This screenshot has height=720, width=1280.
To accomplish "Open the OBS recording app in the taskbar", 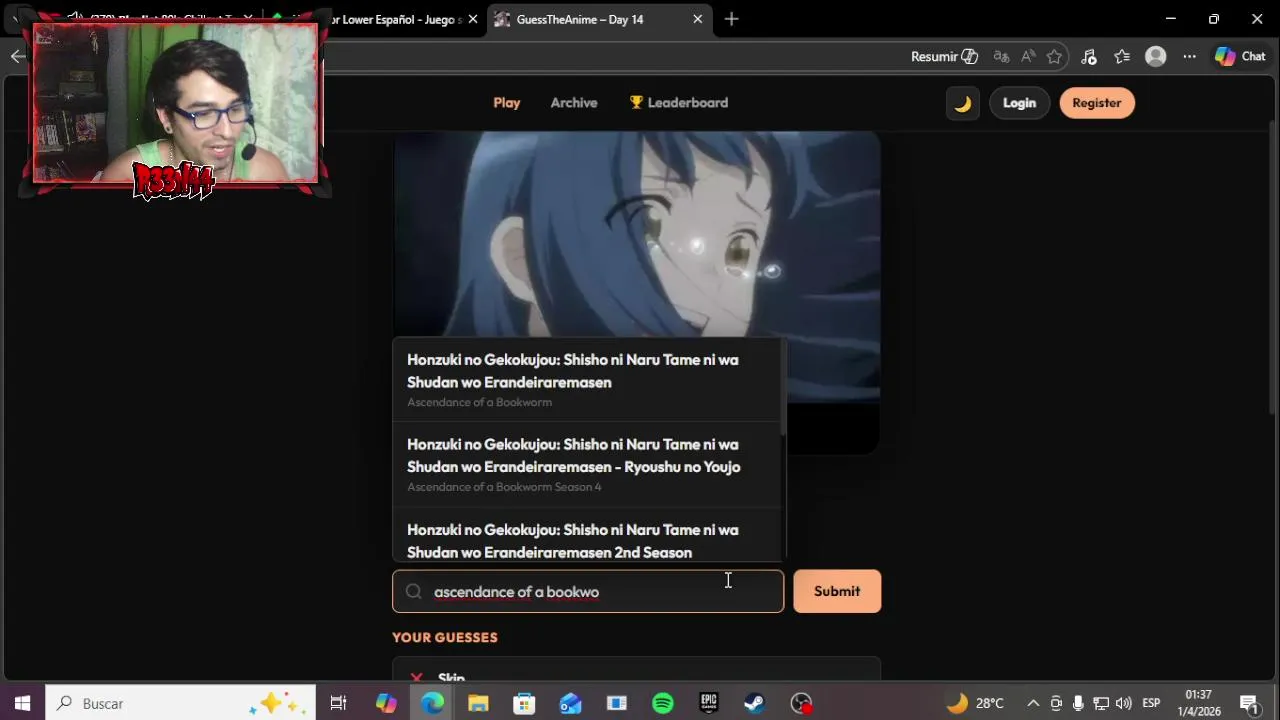I will tap(801, 703).
